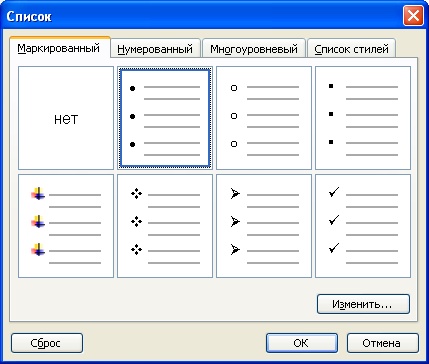The height and width of the screenshot is (364, 429).
Task: Select the four-diamond bullet style
Action: pyautogui.click(x=165, y=226)
